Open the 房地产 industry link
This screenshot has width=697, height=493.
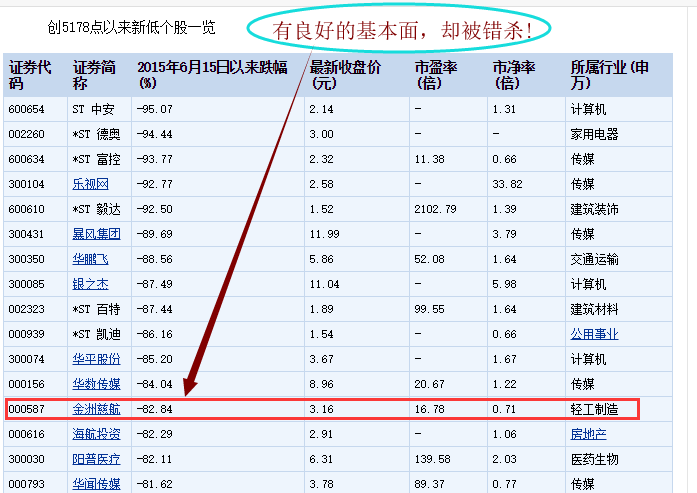tap(589, 434)
